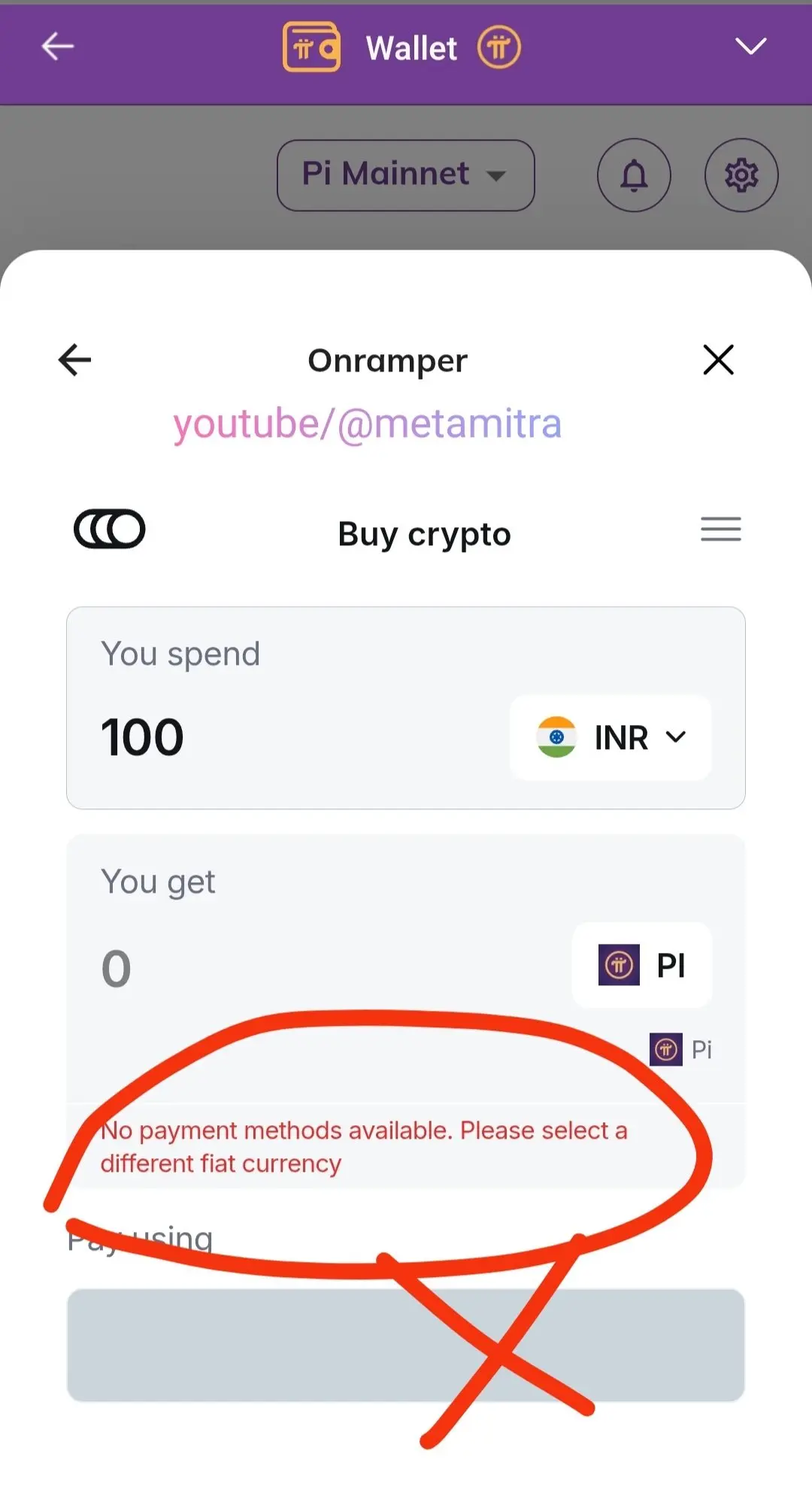Screen dimensions: 812x1499
Task: Close the Onramper panel with X
Action: [718, 360]
